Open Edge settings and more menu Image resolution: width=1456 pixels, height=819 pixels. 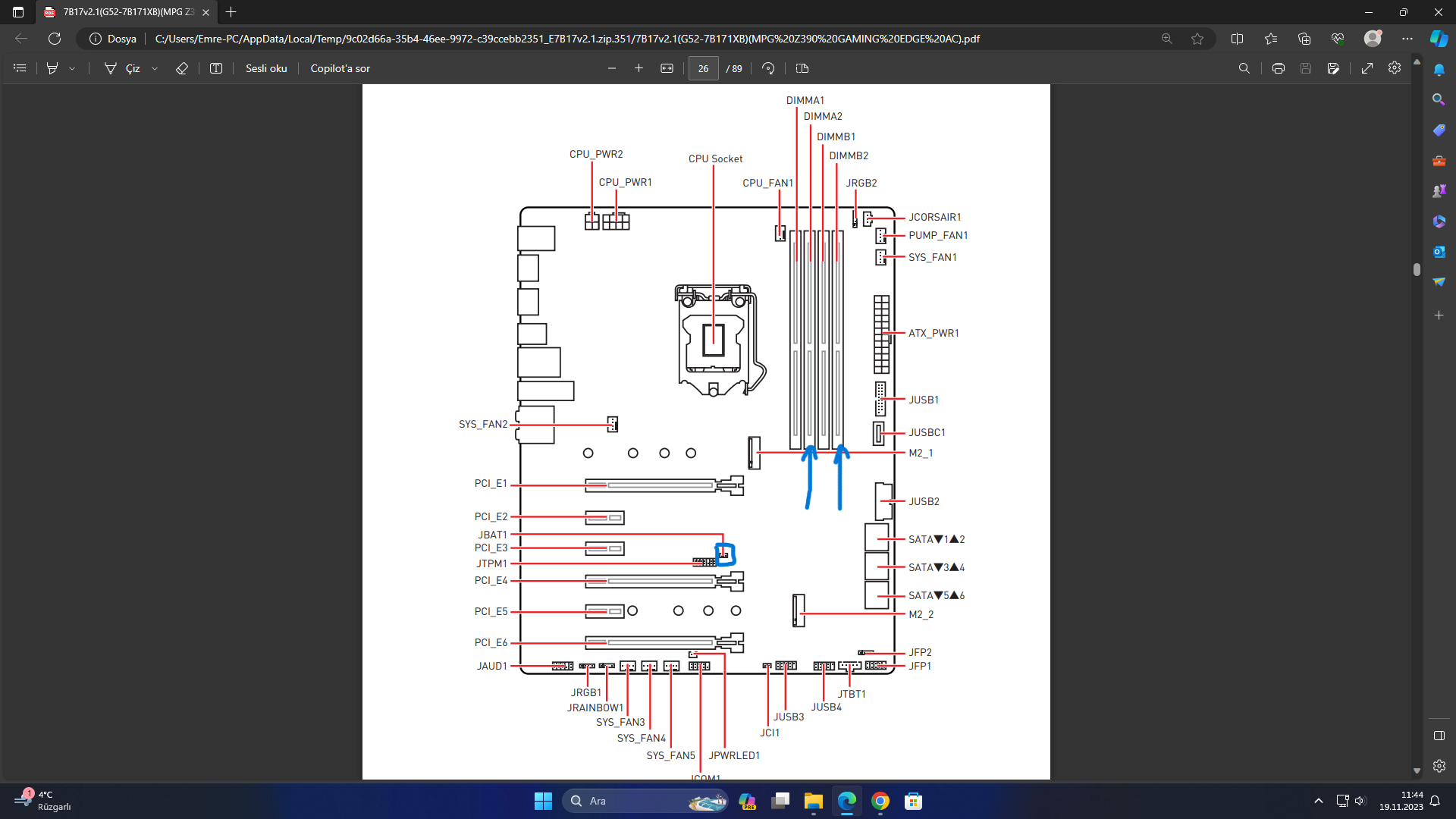point(1407,39)
